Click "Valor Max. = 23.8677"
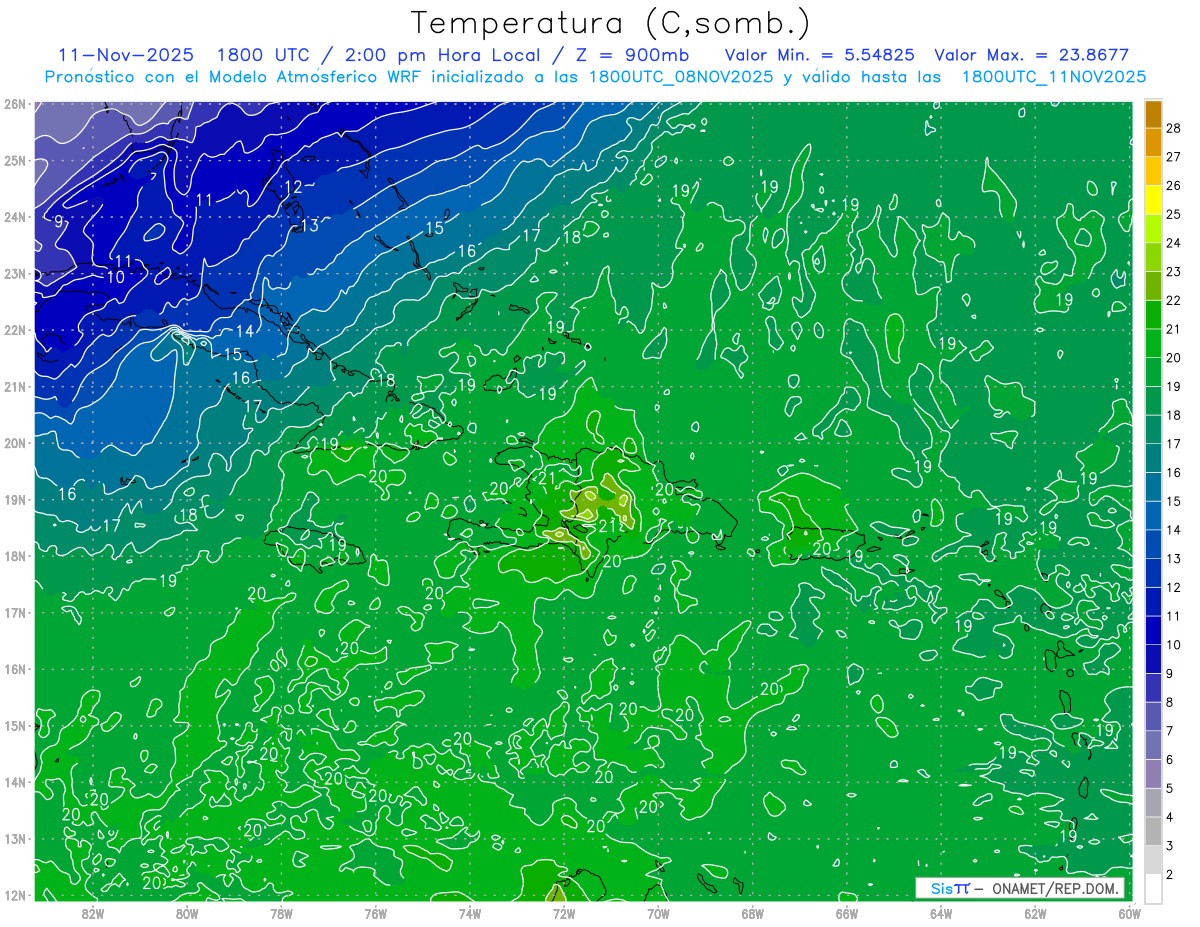Image resolution: width=1200 pixels, height=927 pixels. [1031, 55]
